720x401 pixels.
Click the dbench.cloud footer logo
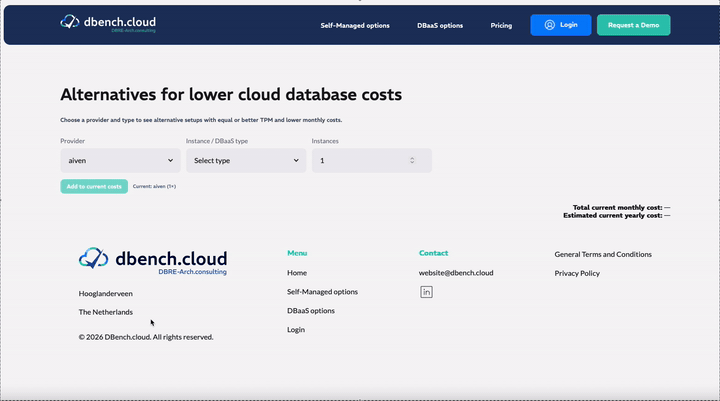click(x=153, y=260)
